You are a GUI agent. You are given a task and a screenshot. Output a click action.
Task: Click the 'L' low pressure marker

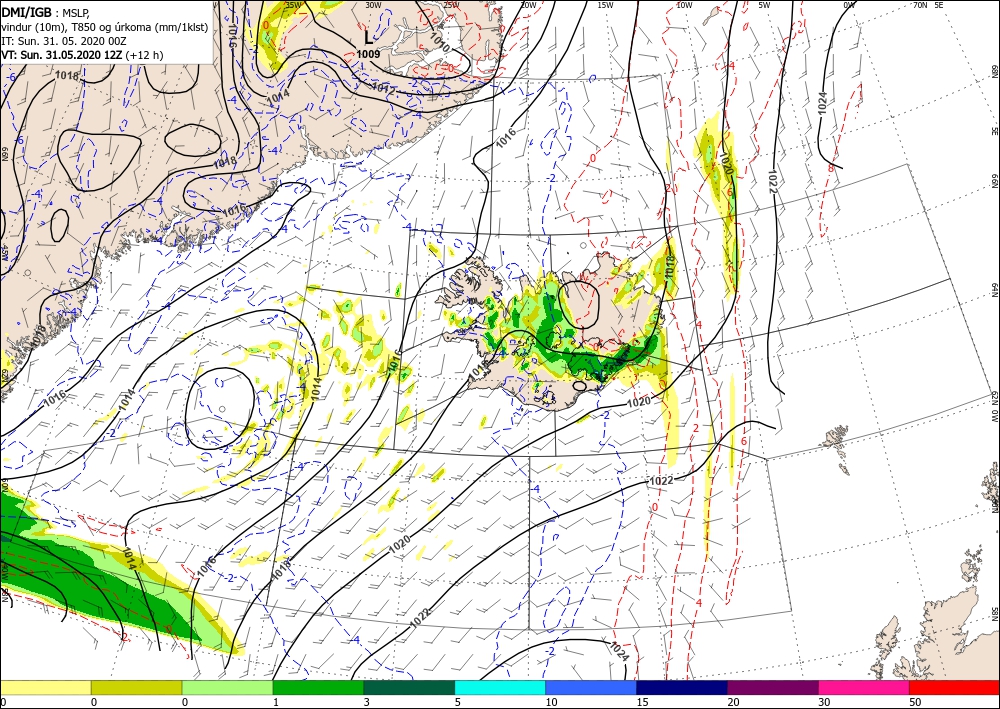coord(368,38)
